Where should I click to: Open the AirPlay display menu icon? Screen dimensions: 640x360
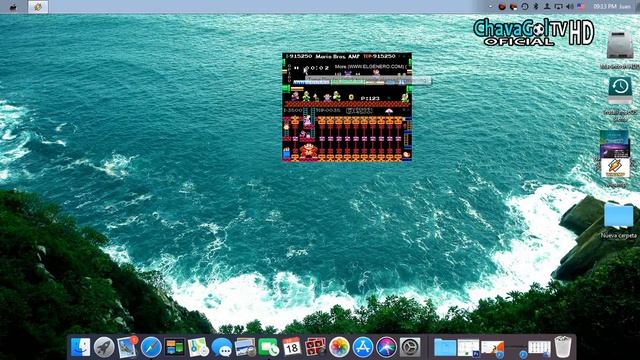[x=558, y=7]
